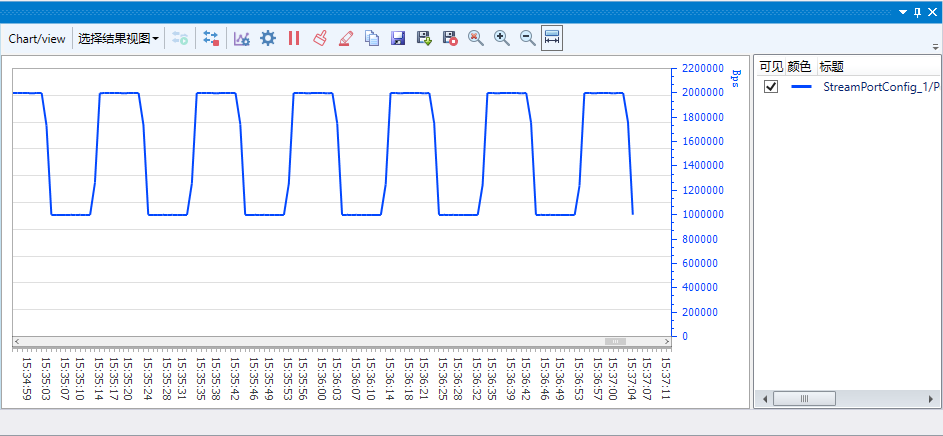
Task: Reset zoom with the red magnifier icon
Action: [475, 38]
